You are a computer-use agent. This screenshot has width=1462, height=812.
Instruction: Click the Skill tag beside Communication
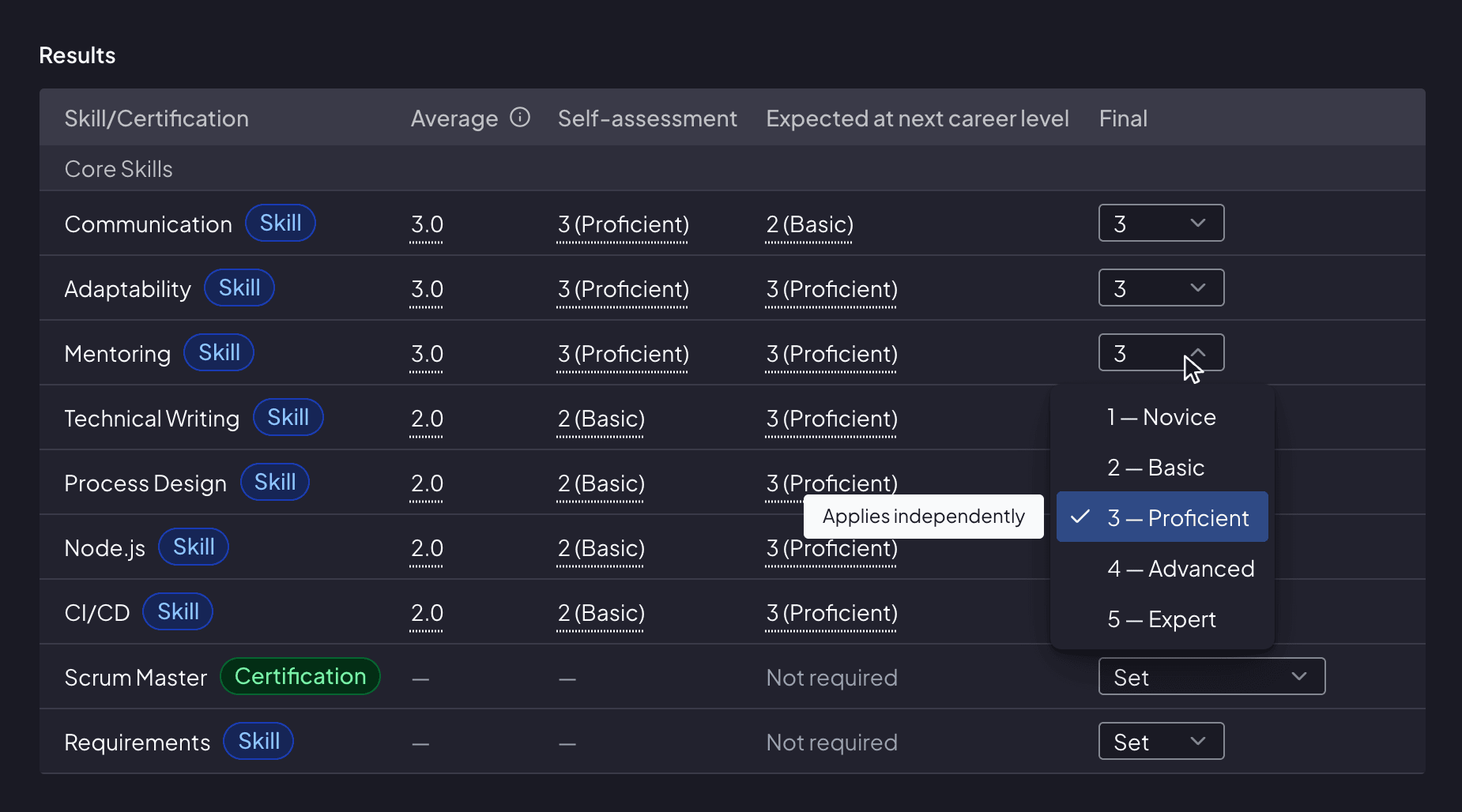click(x=281, y=224)
